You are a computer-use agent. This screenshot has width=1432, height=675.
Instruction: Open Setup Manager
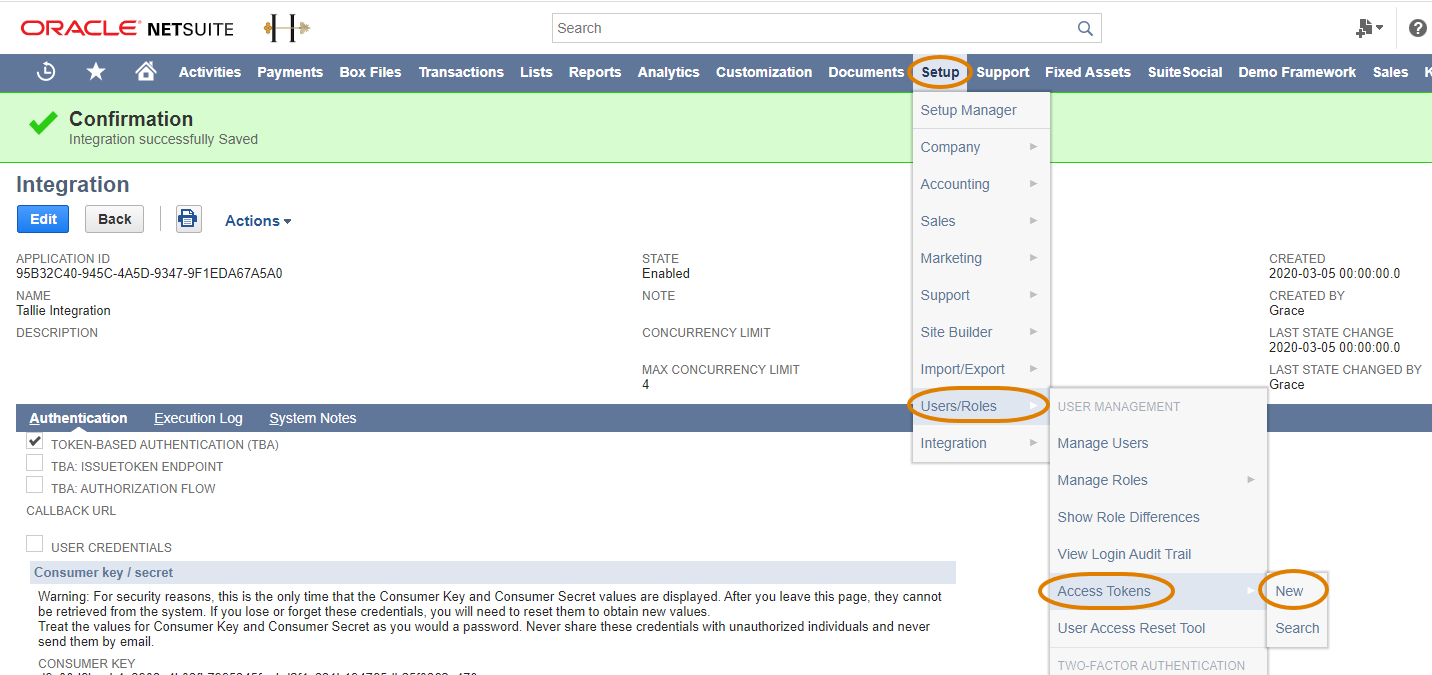tap(981, 110)
